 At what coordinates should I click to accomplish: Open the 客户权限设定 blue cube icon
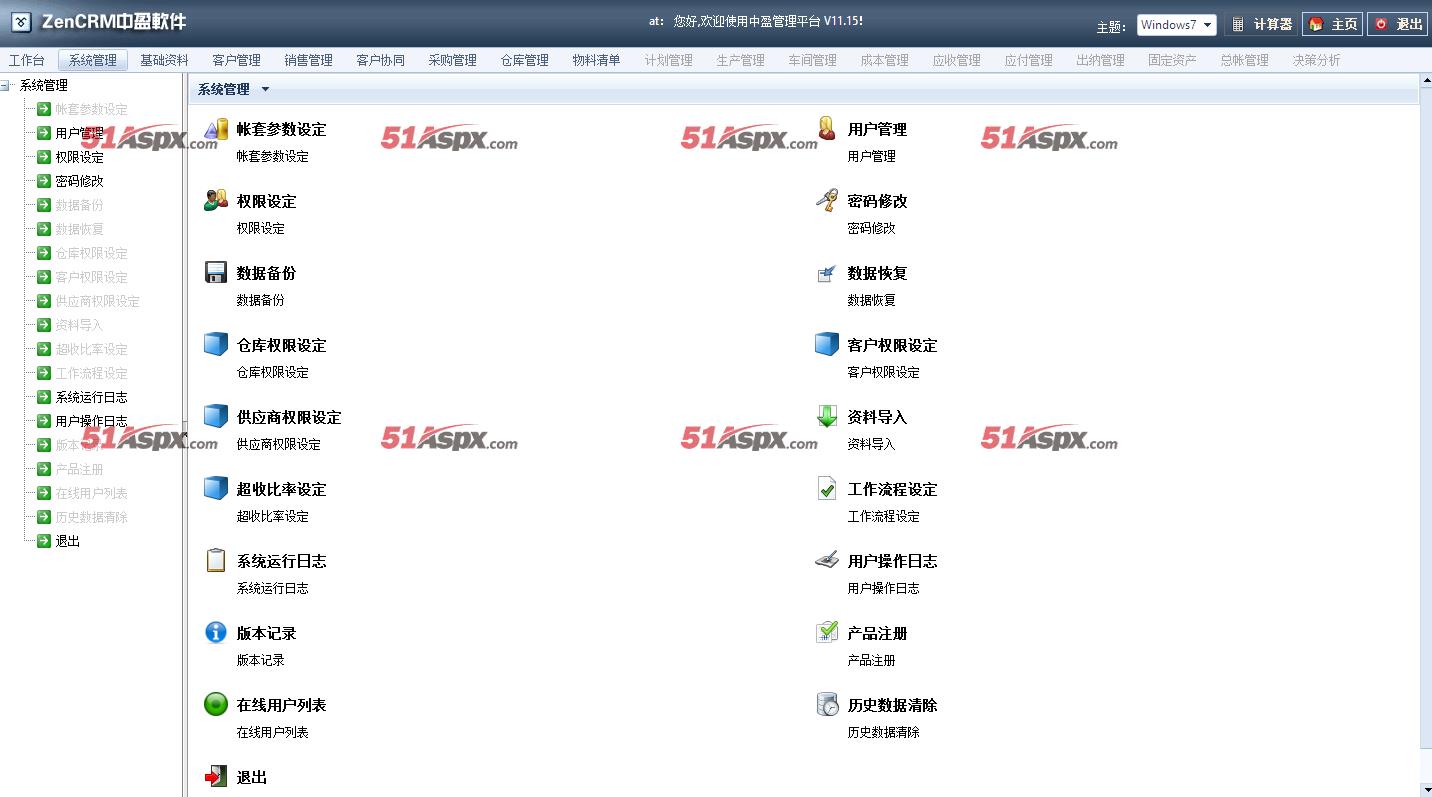[x=827, y=344]
